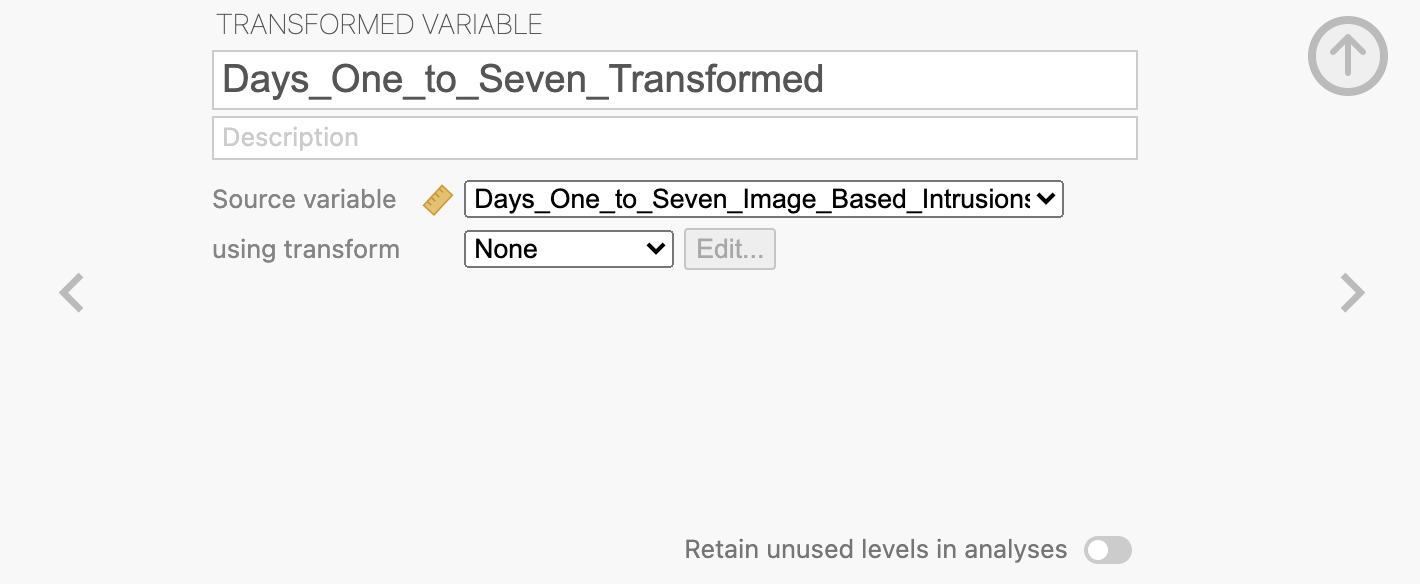The width and height of the screenshot is (1420, 584).
Task: Click the upward arrow circle to hide editor
Action: click(1348, 56)
